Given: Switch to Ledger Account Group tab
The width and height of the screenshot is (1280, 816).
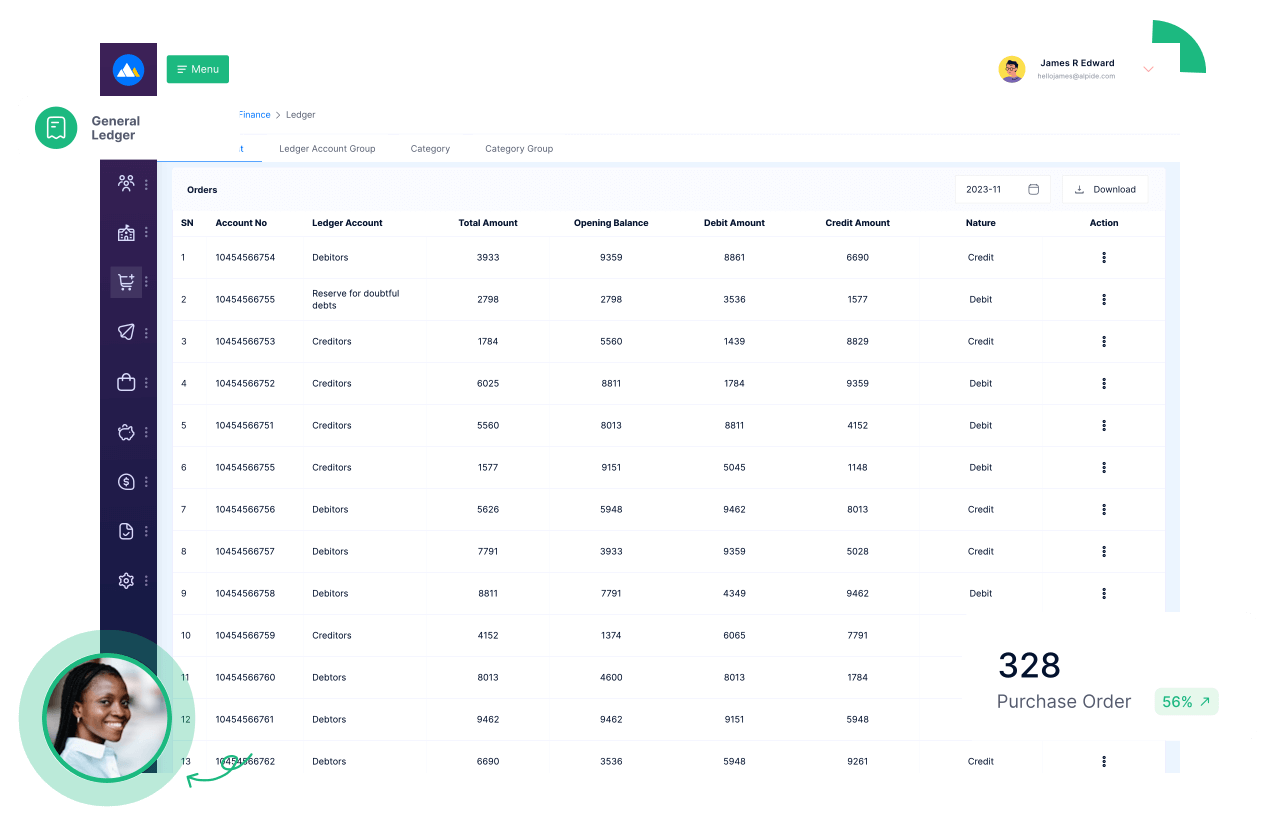Looking at the screenshot, I should 327,149.
